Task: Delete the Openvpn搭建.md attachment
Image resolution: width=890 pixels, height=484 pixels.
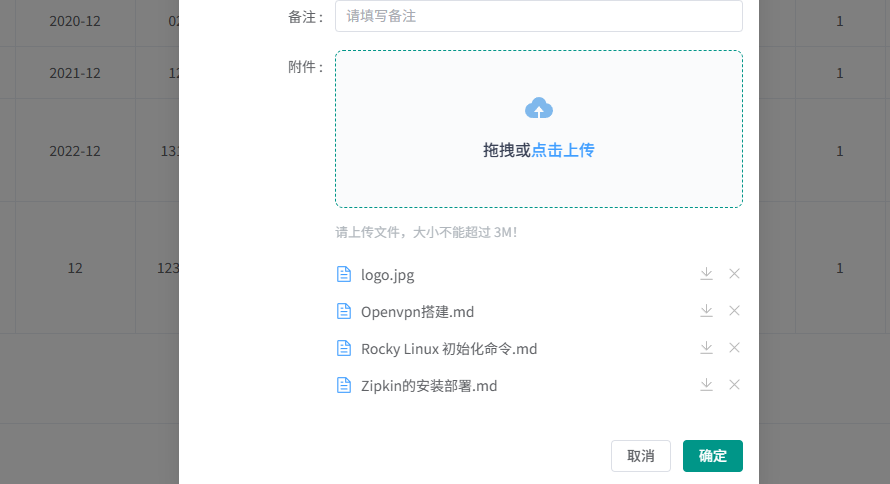Action: tap(734, 311)
